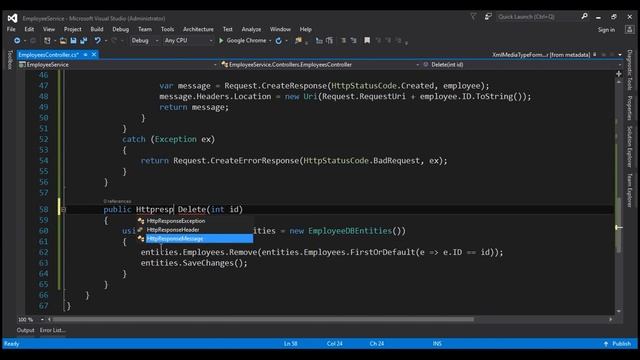Close the EmployeesController.cs tab
This screenshot has width=640, height=360.
(x=94, y=54)
